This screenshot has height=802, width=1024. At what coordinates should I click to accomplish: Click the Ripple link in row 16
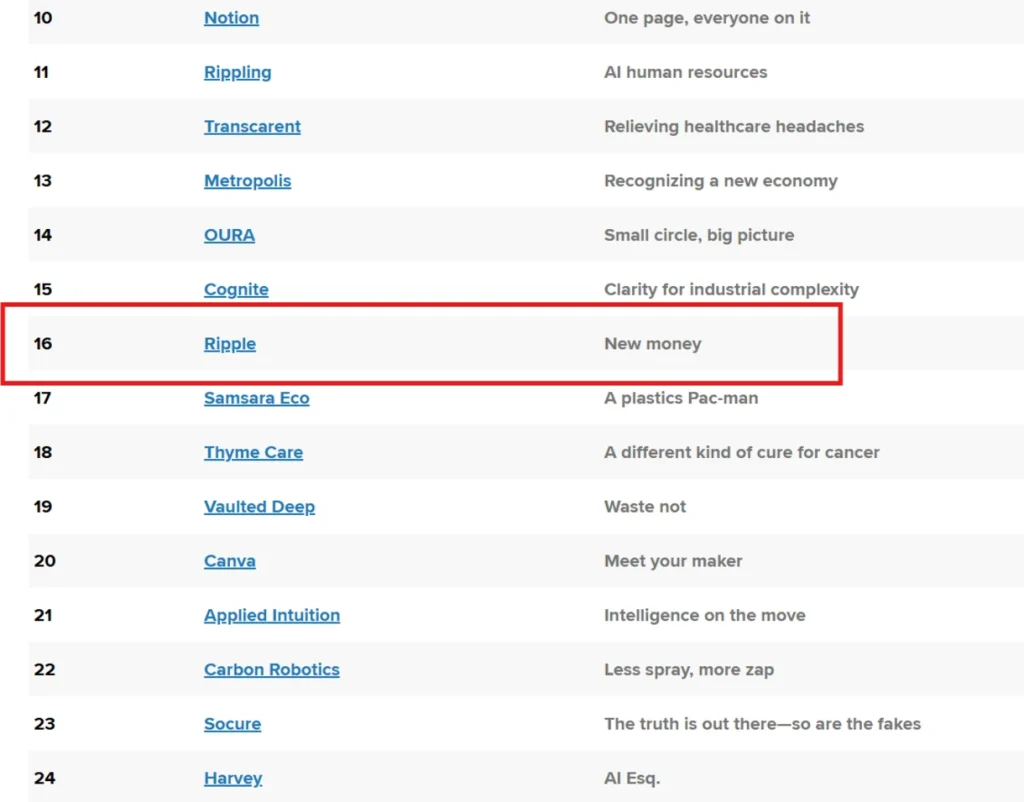tap(230, 344)
